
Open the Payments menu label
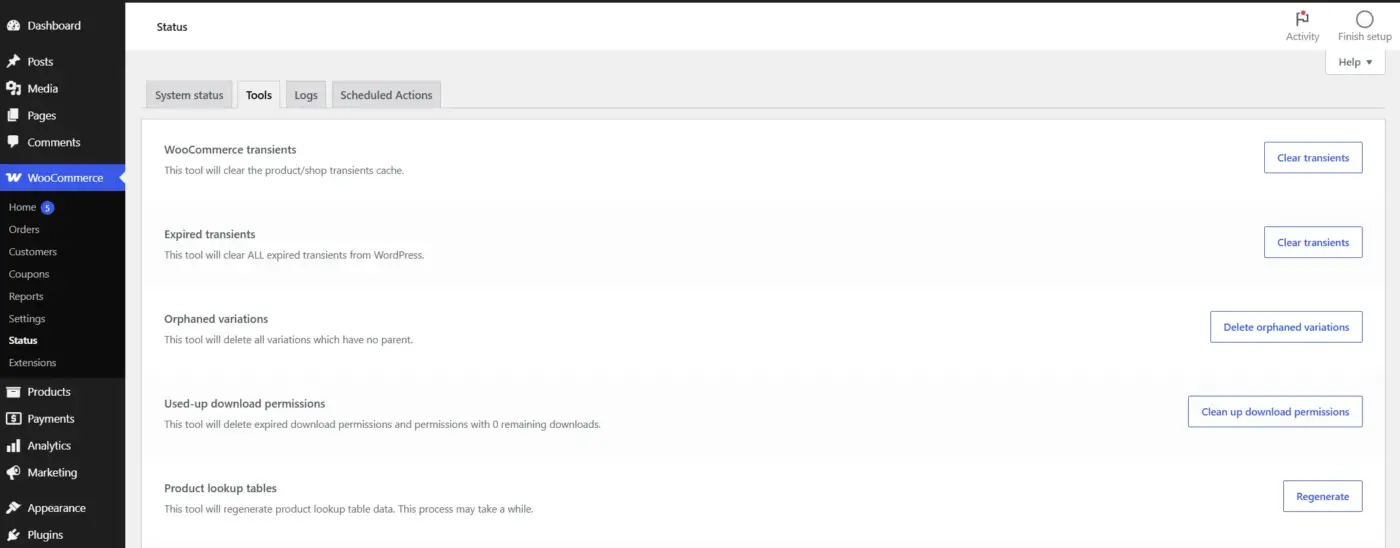click(x=51, y=419)
